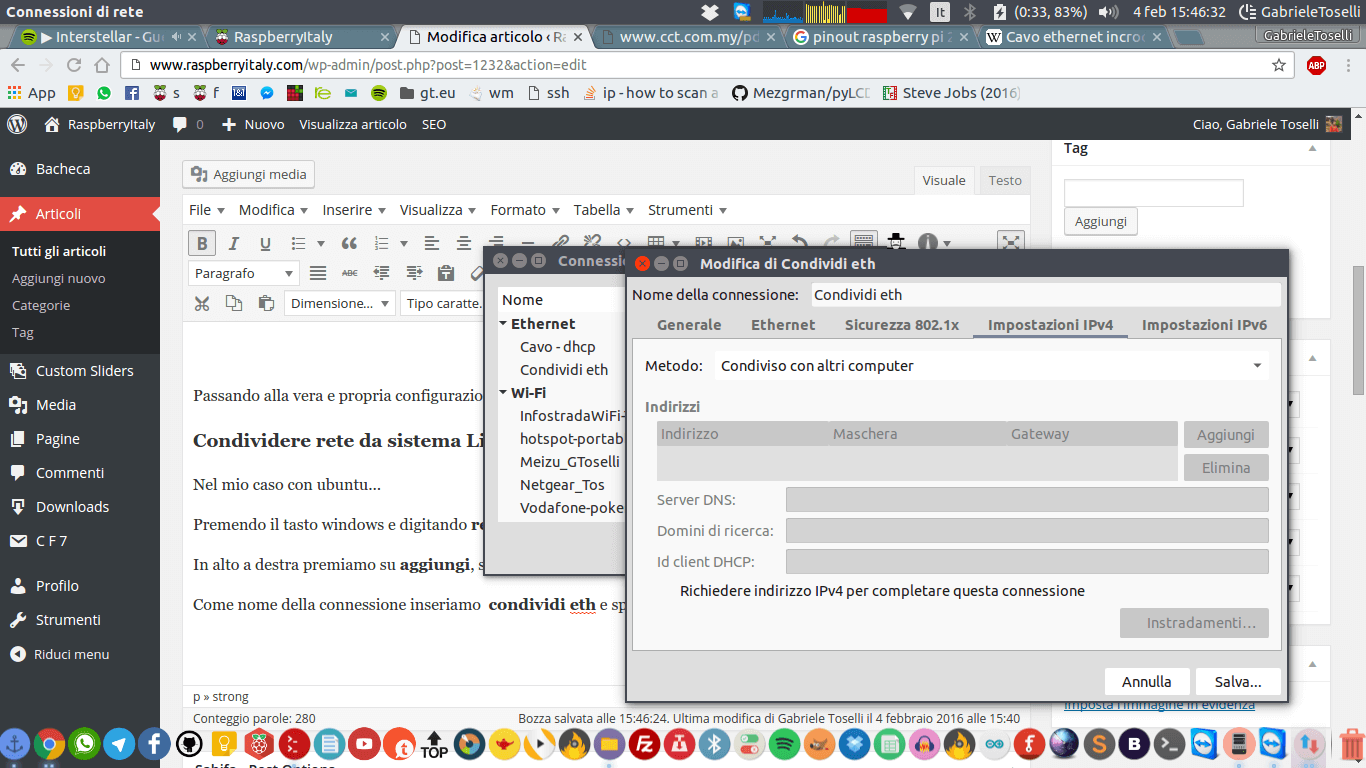Switch to Sicurezza 802.1x tab
This screenshot has height=768, width=1366.
tap(902, 325)
